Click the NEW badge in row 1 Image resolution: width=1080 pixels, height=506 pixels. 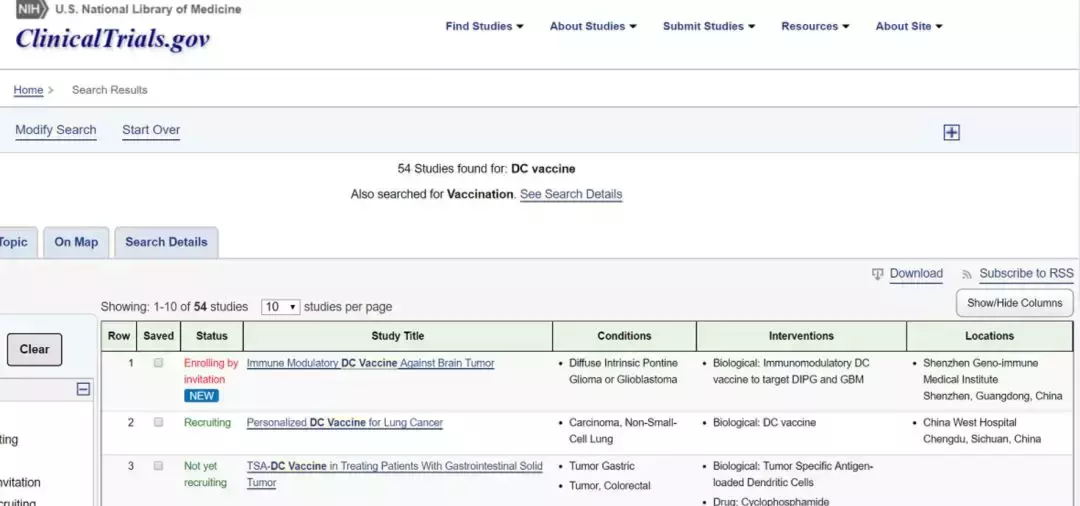point(200,396)
